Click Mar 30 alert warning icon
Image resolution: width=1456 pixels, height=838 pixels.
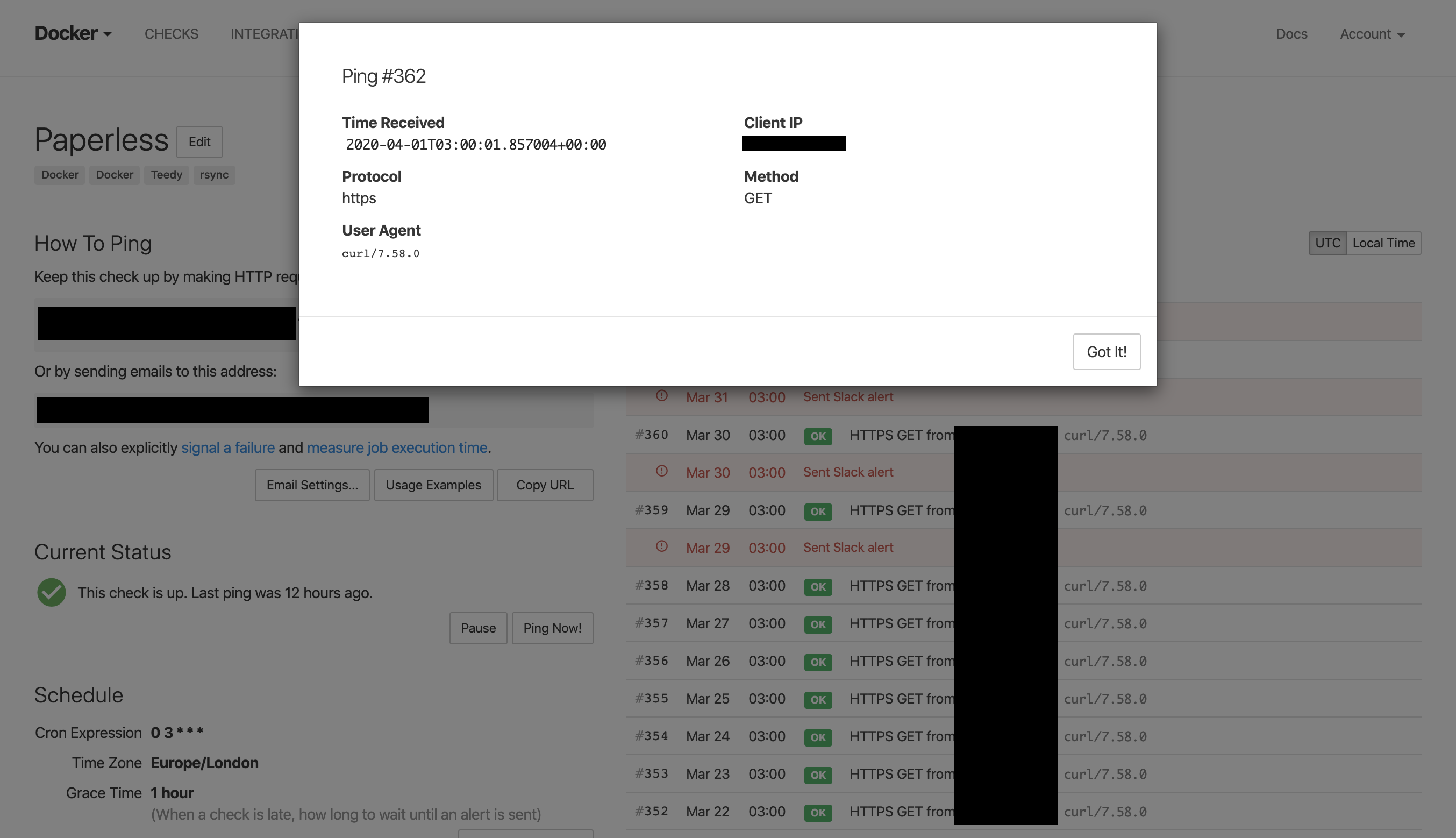click(661, 471)
